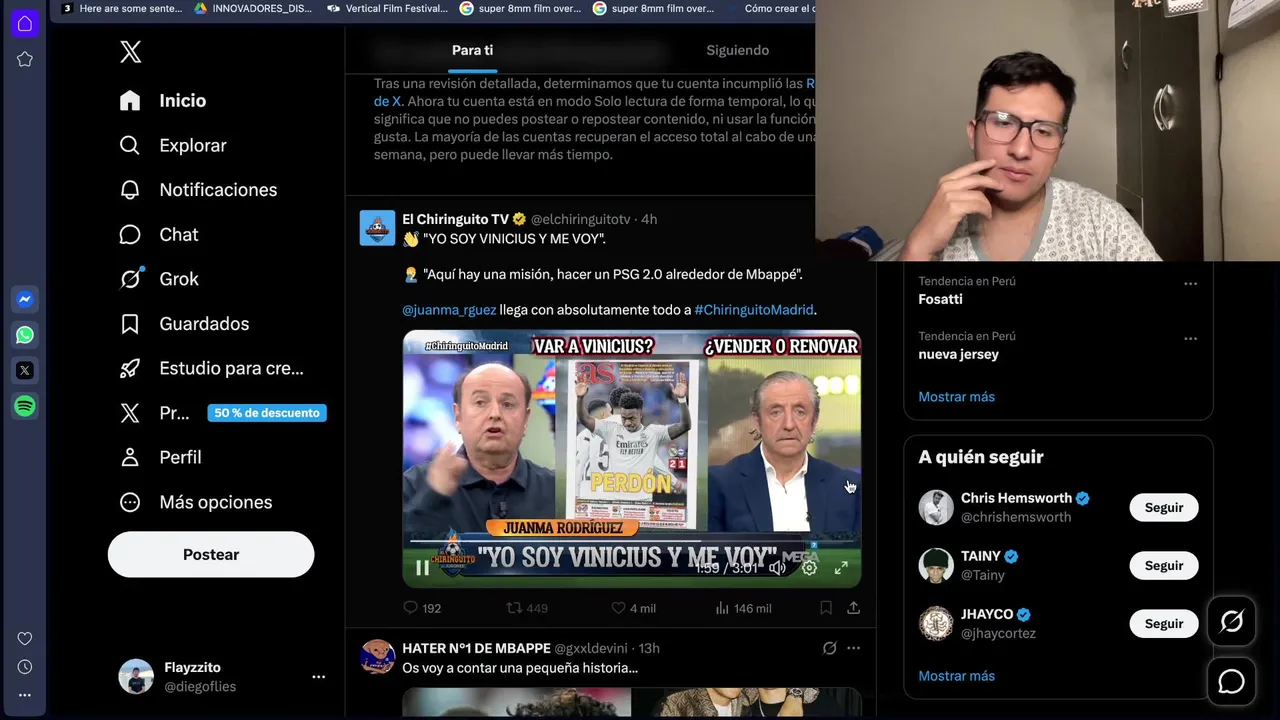Open Flayzzito account avatar
Viewport: 1280px width, 720px height.
click(x=136, y=677)
